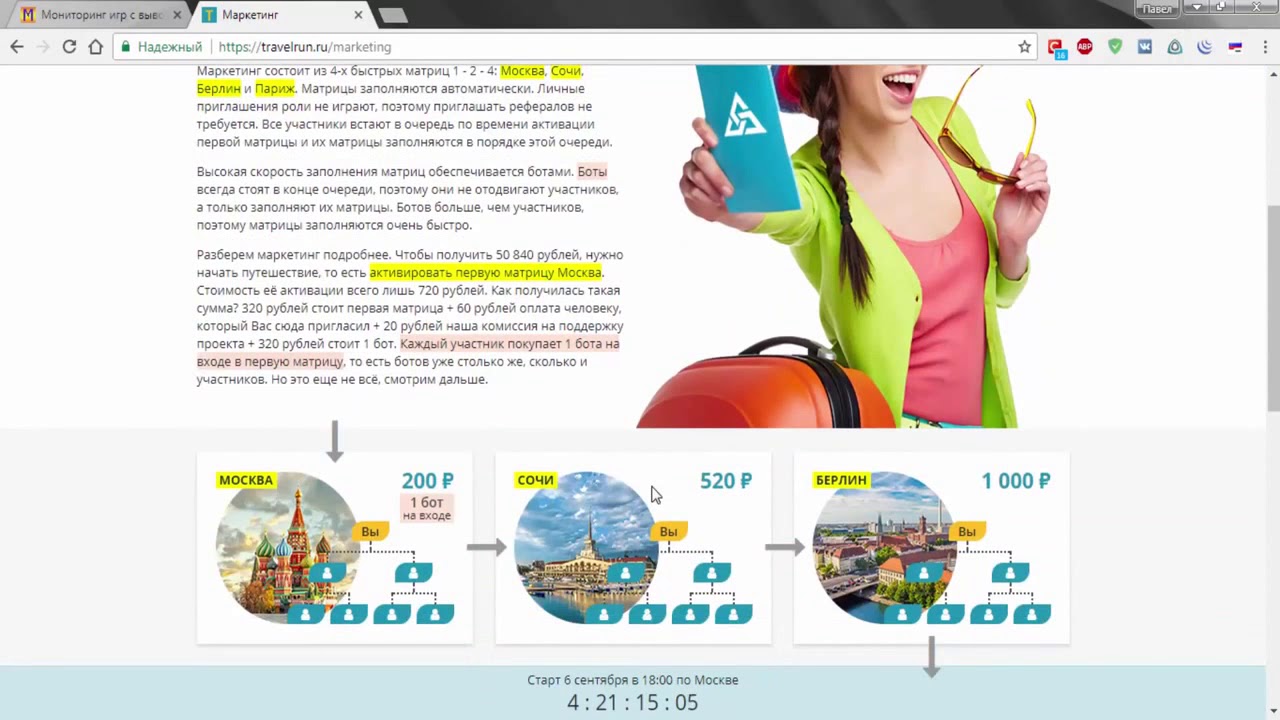The height and width of the screenshot is (720, 1280).
Task: Open a new tab with the new-tab button
Action: 393,15
